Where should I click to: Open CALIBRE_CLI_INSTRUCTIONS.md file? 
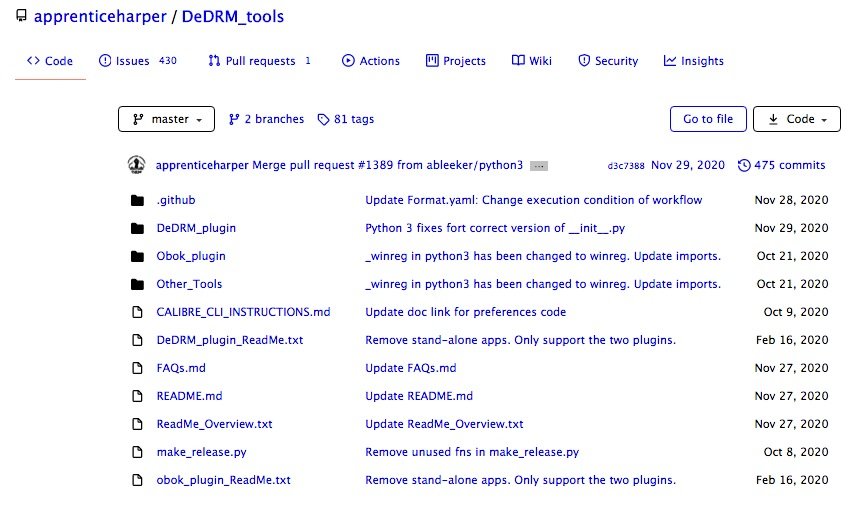pyautogui.click(x=243, y=312)
